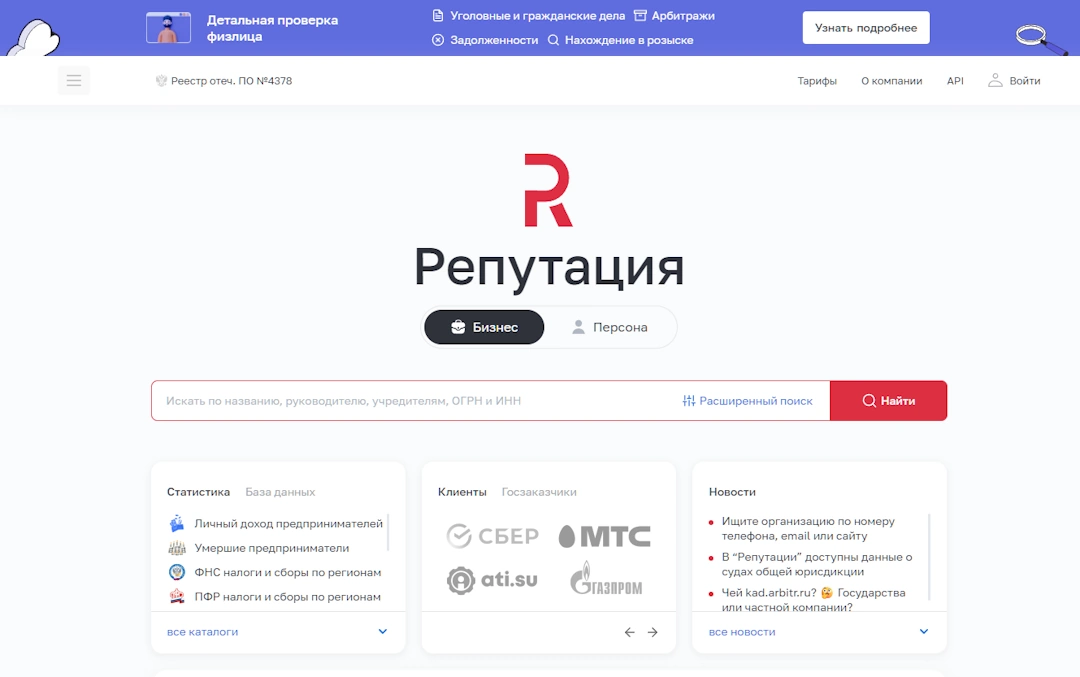Click the MTS client logo

coord(604,536)
